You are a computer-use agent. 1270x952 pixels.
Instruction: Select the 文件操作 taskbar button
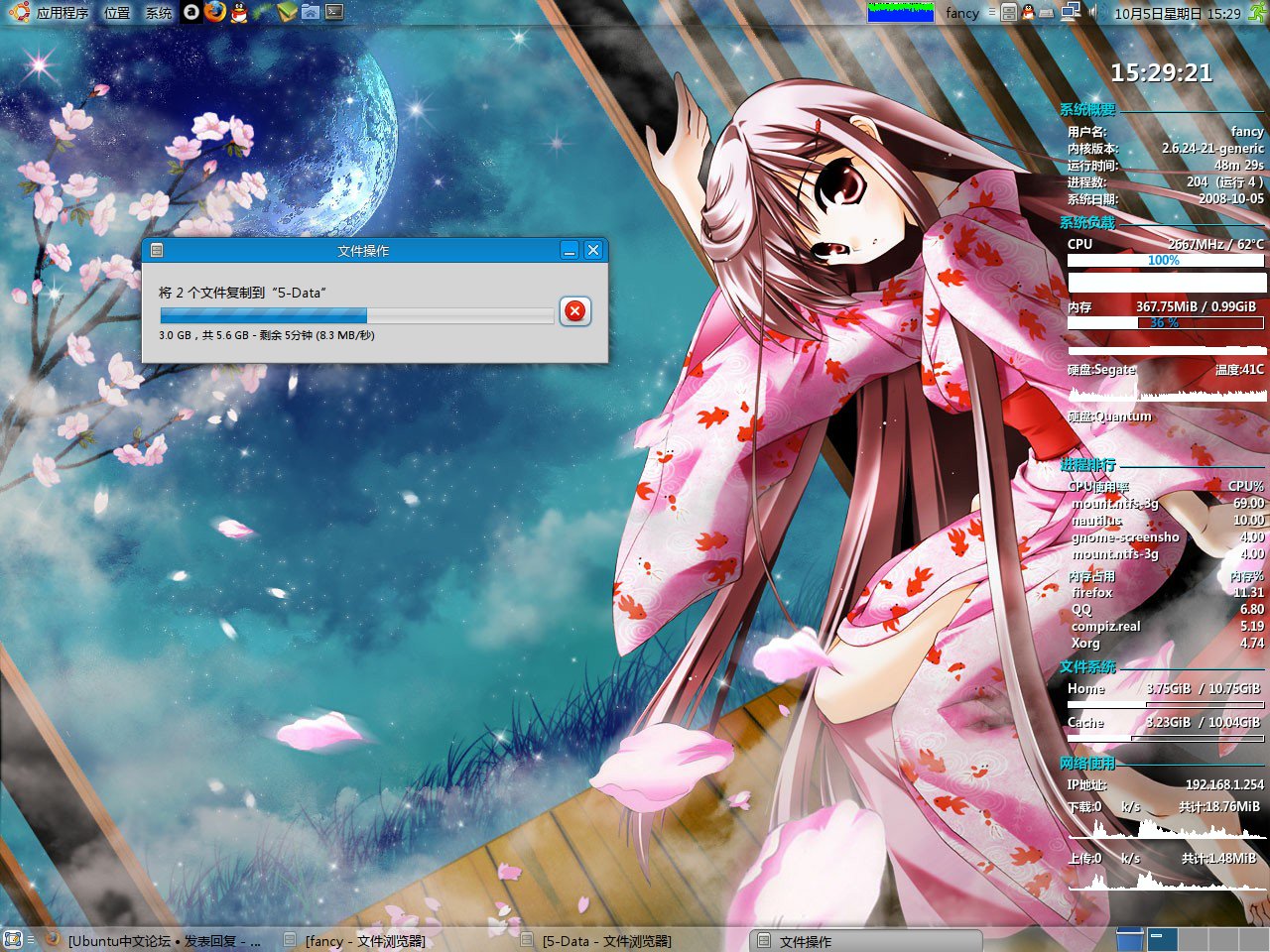point(866,940)
